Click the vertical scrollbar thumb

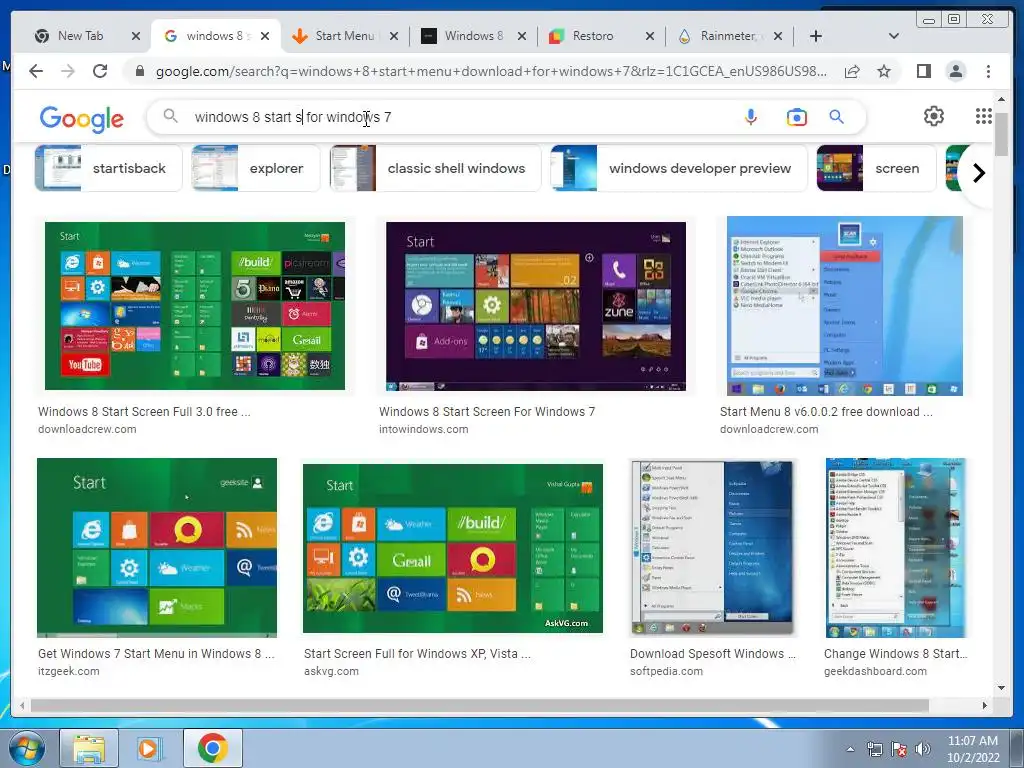pyautogui.click(x=1001, y=133)
